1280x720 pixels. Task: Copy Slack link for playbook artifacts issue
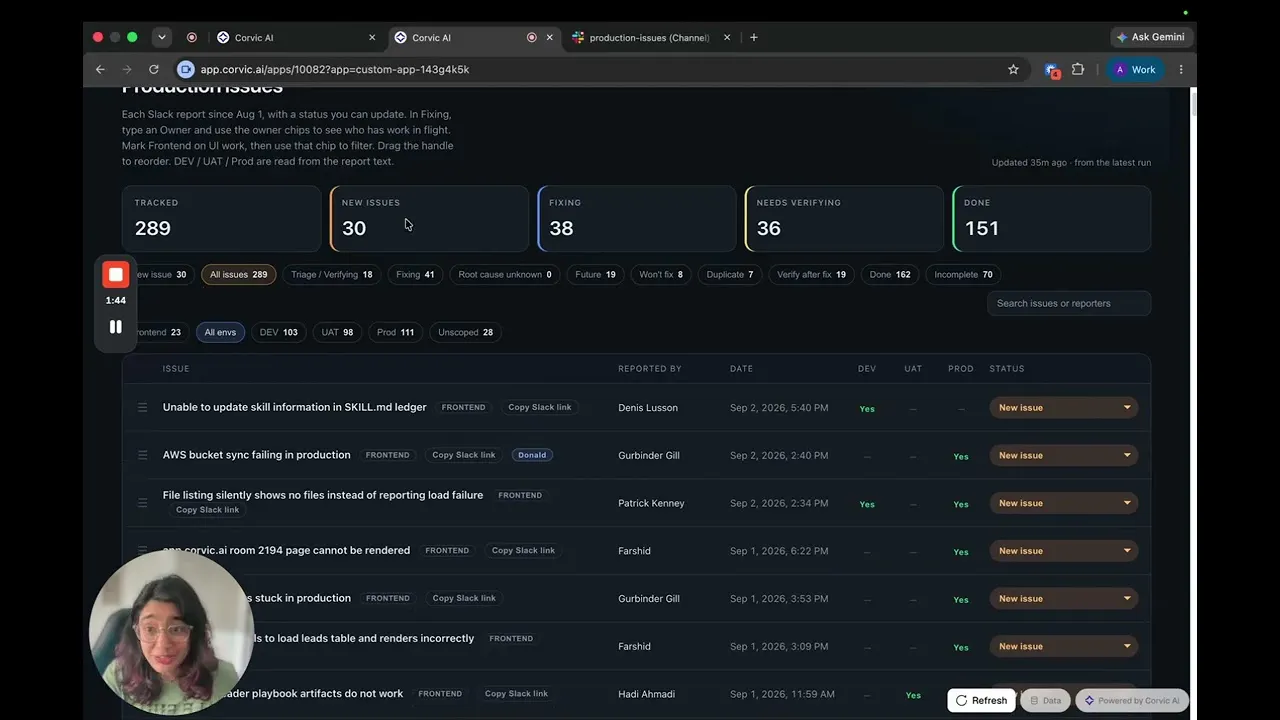click(516, 693)
